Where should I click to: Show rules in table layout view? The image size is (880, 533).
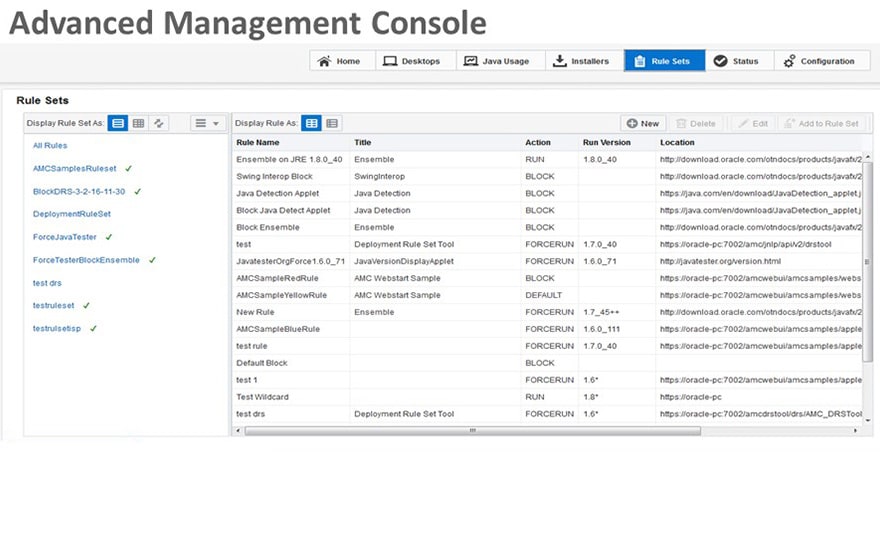[x=312, y=123]
